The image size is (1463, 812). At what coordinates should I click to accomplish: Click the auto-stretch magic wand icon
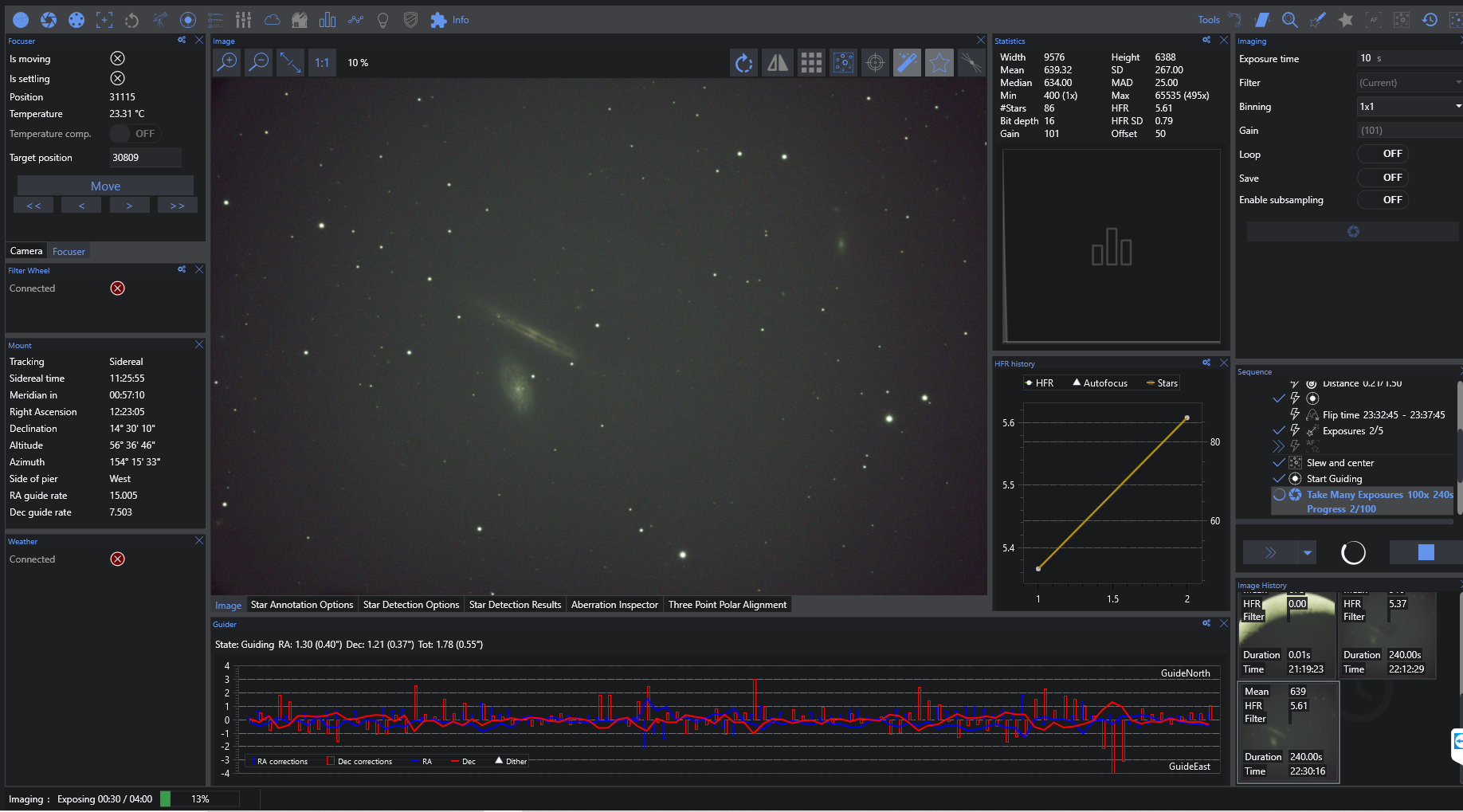pyautogui.click(x=907, y=63)
